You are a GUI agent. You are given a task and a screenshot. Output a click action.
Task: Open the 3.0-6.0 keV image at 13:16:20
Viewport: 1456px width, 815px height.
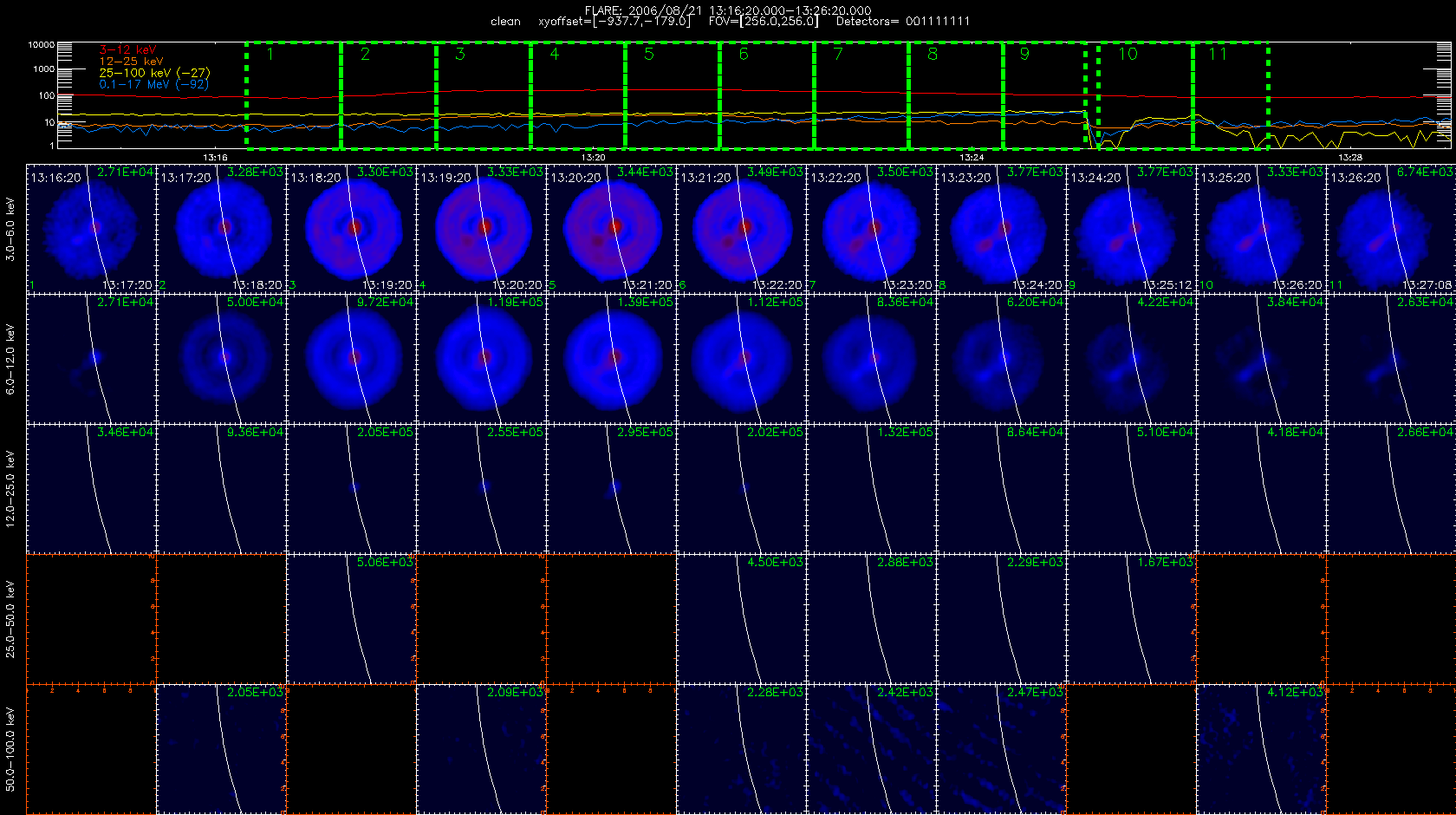click(x=91, y=228)
